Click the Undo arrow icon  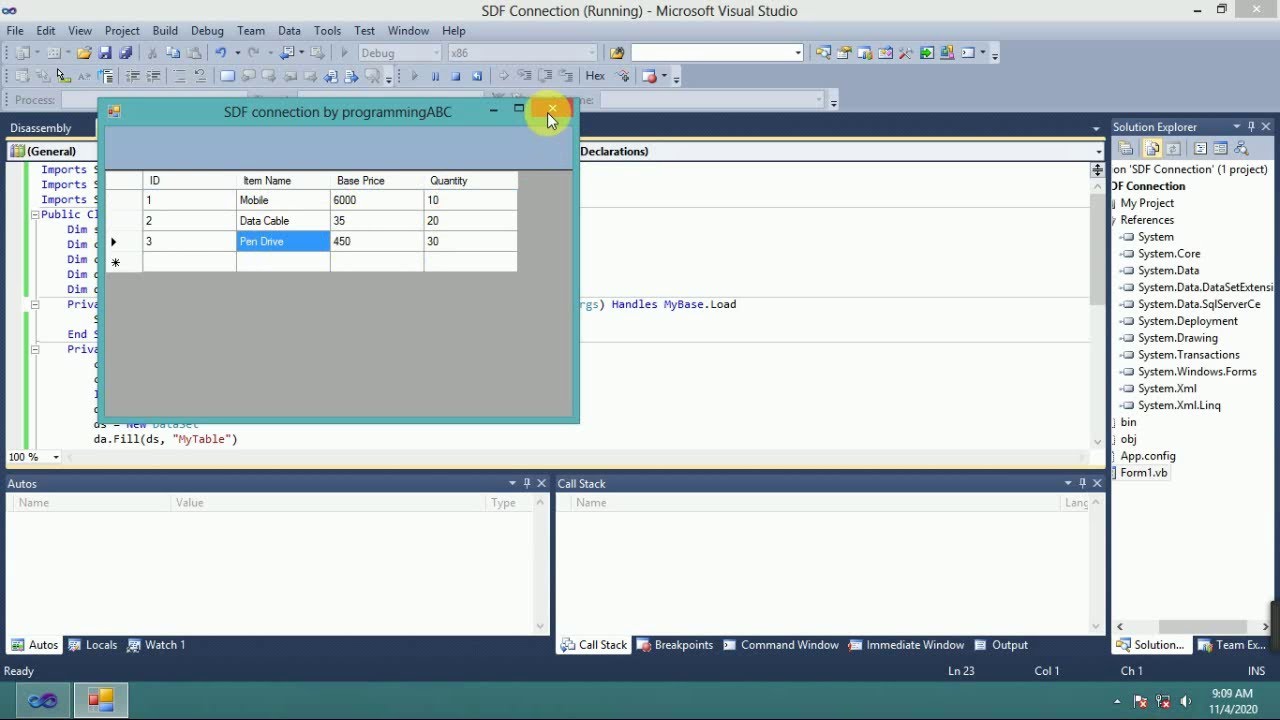(220, 53)
